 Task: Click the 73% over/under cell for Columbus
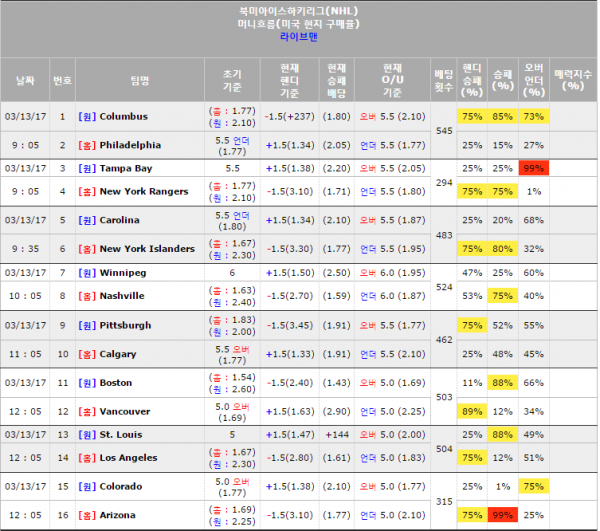pyautogui.click(x=534, y=116)
